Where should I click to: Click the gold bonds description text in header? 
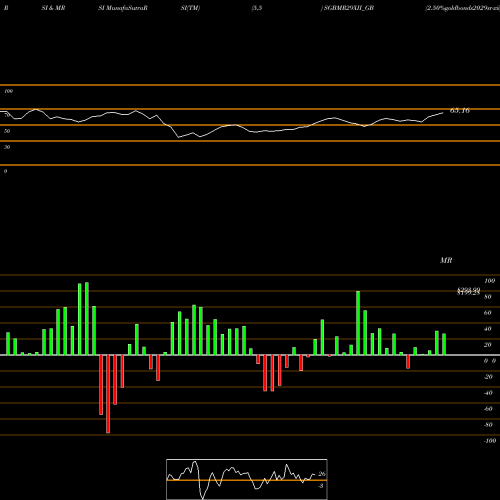click(x=463, y=8)
